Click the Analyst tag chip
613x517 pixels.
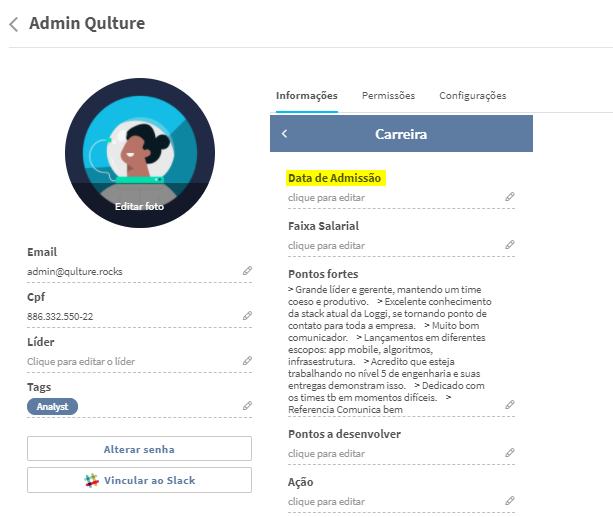[52, 407]
